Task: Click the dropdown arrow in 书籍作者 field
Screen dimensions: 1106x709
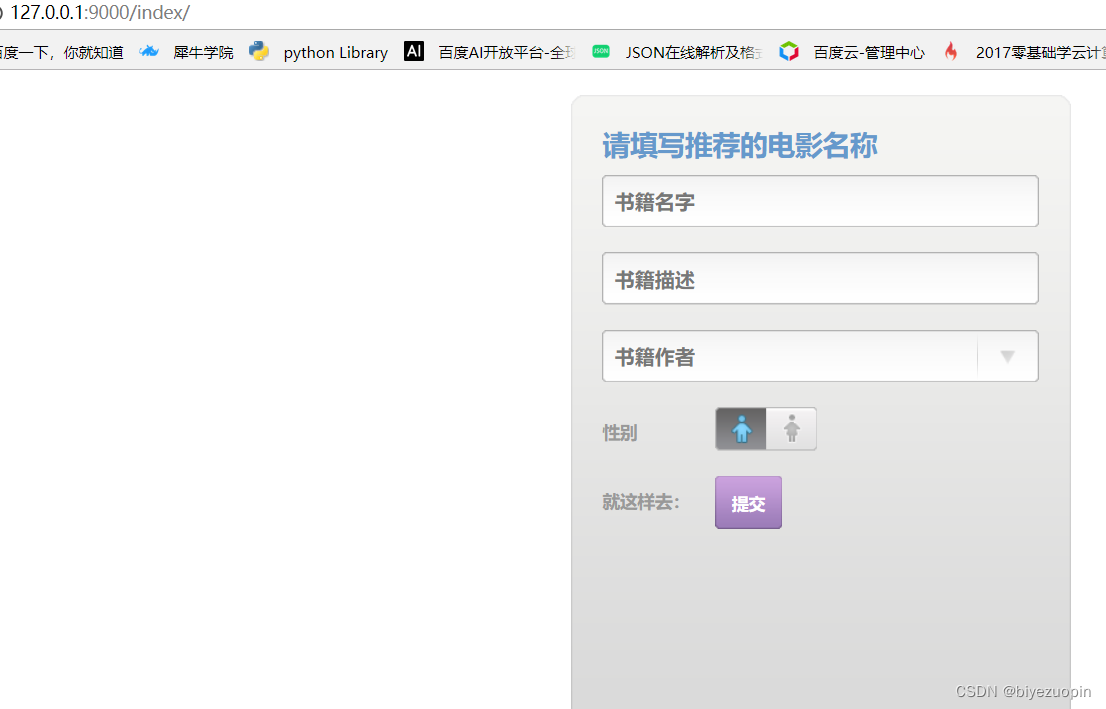Action: (1007, 357)
